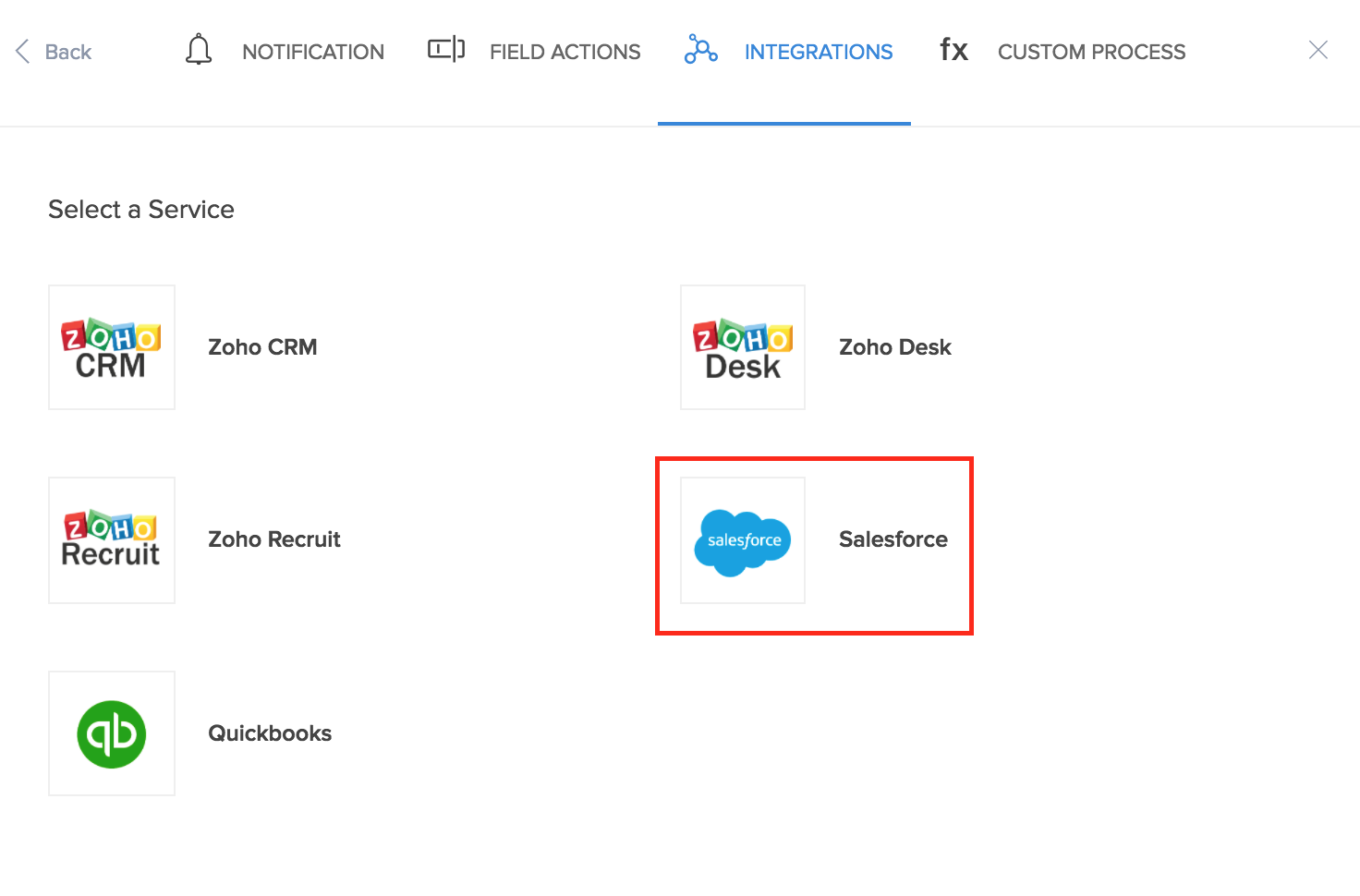Image resolution: width=1360 pixels, height=896 pixels.
Task: Select the Zoho Recruit logo tile
Action: pyautogui.click(x=112, y=540)
